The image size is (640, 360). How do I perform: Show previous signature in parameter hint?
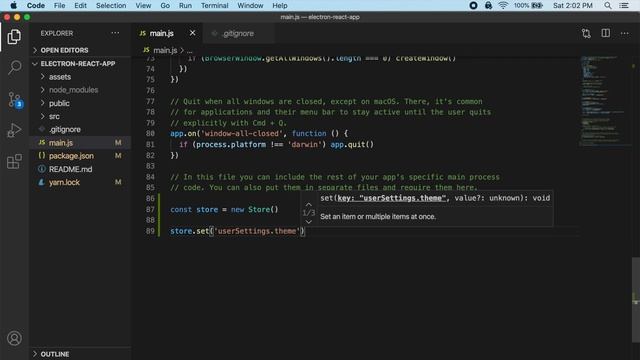309,204
